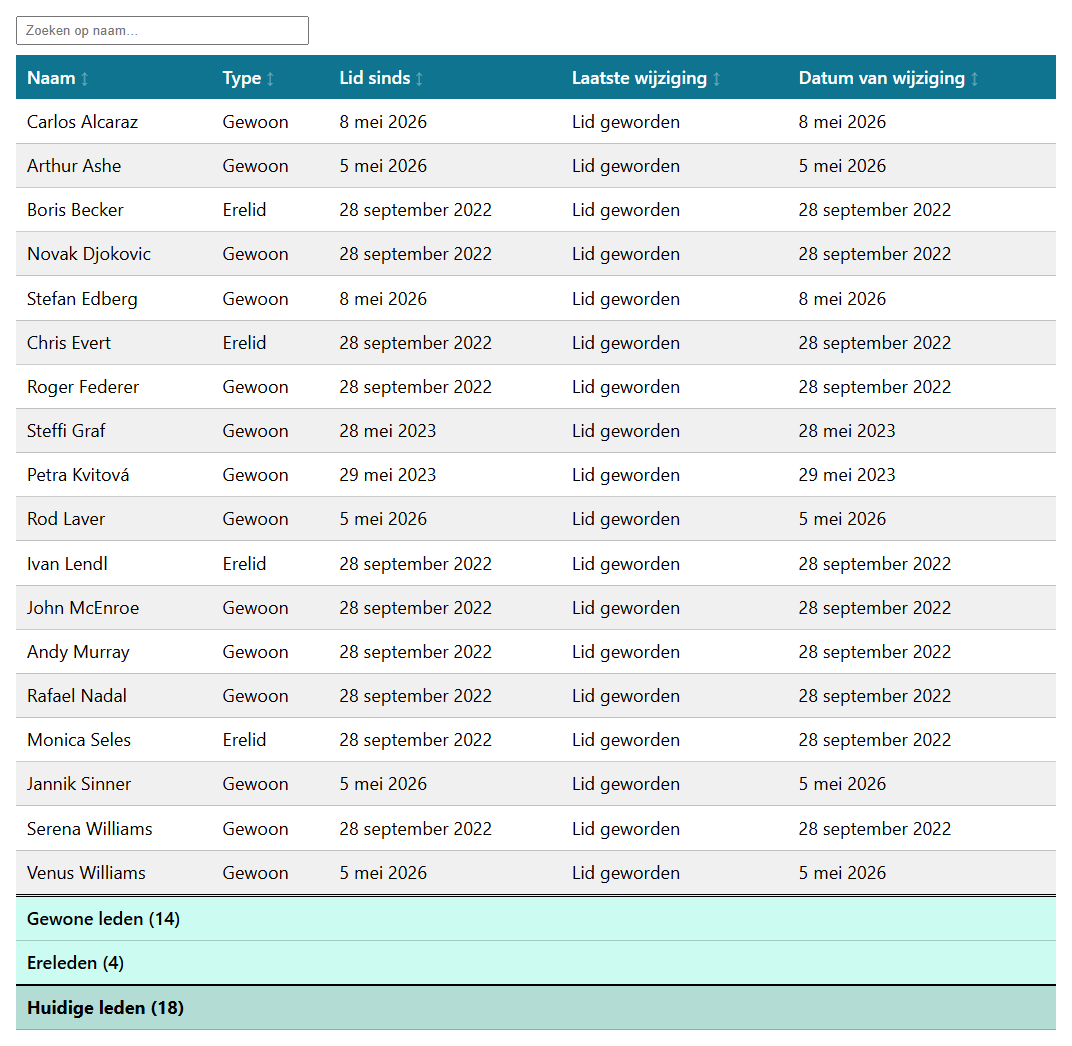Viewport: 1072px width, 1046px height.
Task: Click '29 mei 2023' Lid sinds for Petra Kvitová
Action: point(388,475)
